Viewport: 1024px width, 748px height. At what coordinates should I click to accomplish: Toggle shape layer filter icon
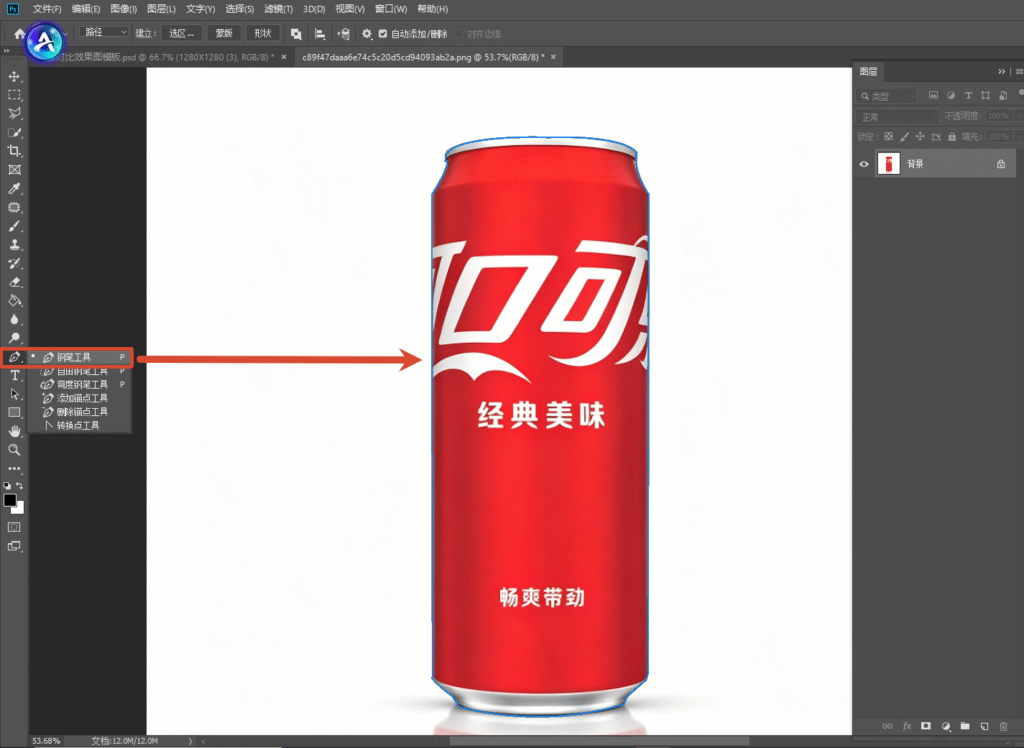(985, 95)
